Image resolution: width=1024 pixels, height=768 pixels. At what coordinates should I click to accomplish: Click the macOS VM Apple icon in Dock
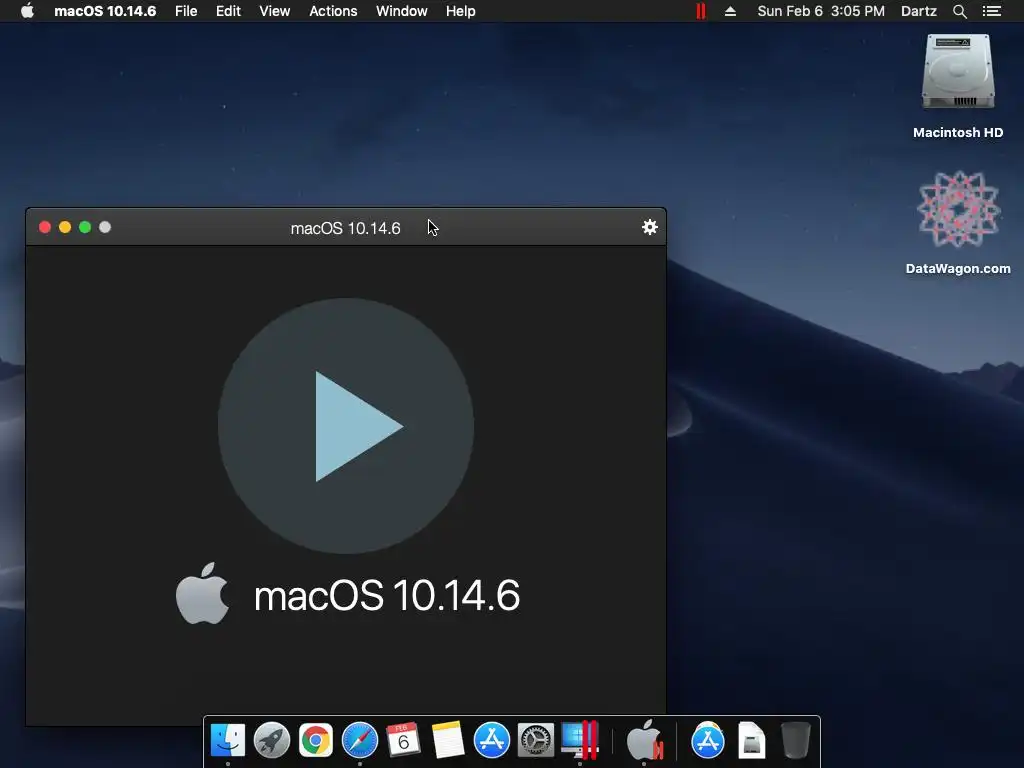point(645,740)
